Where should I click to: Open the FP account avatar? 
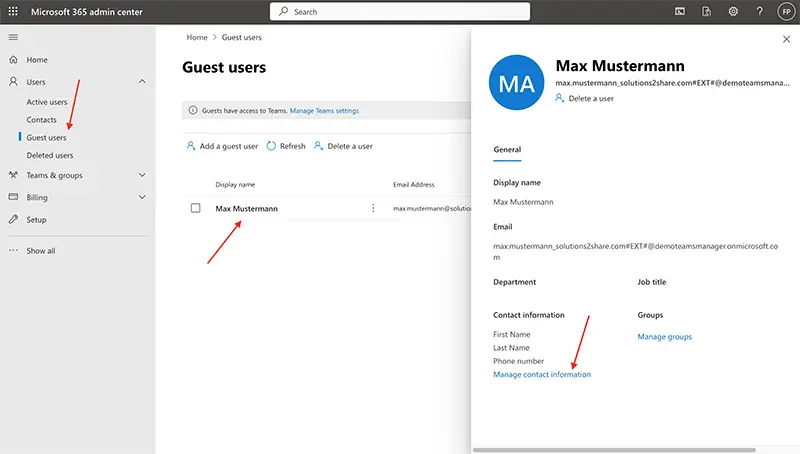click(x=785, y=11)
